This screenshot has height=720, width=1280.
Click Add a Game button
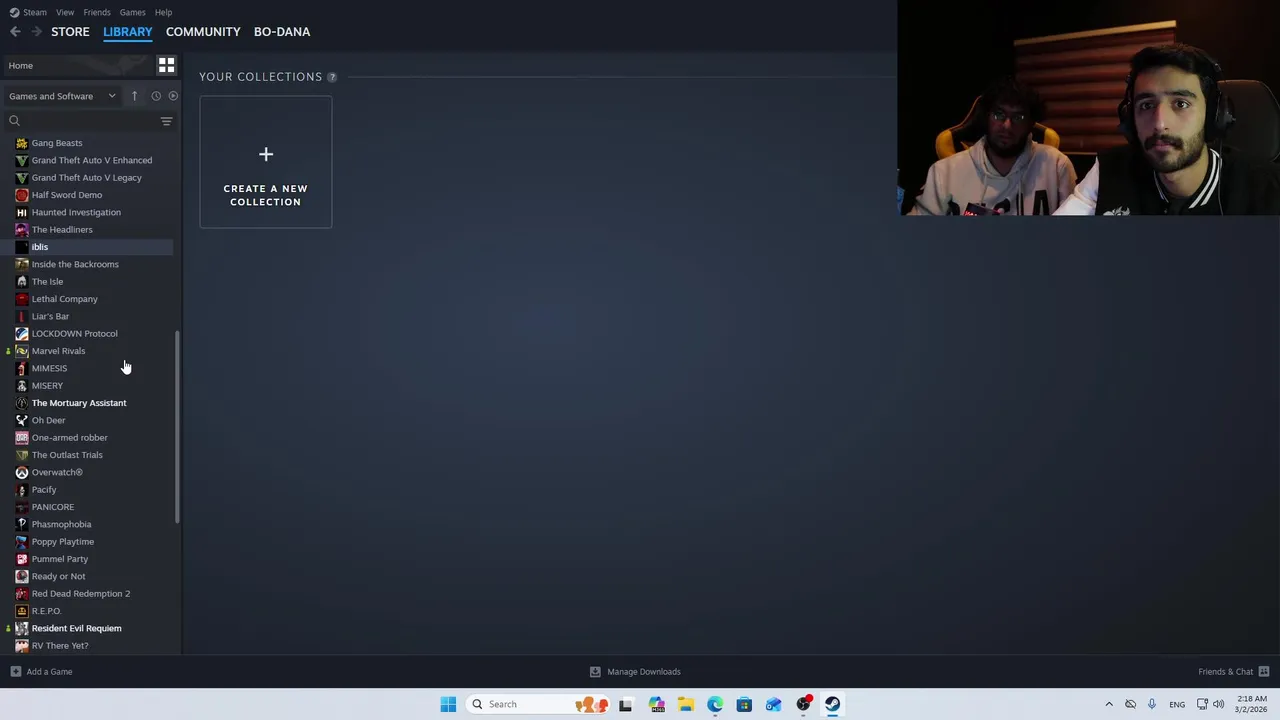tap(41, 672)
